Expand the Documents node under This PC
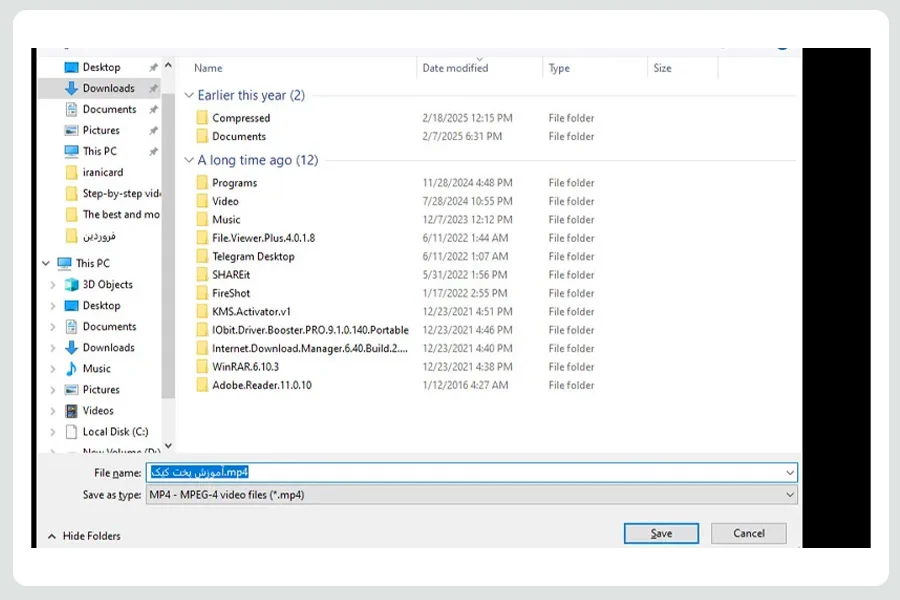The height and width of the screenshot is (600, 900). coord(53,327)
